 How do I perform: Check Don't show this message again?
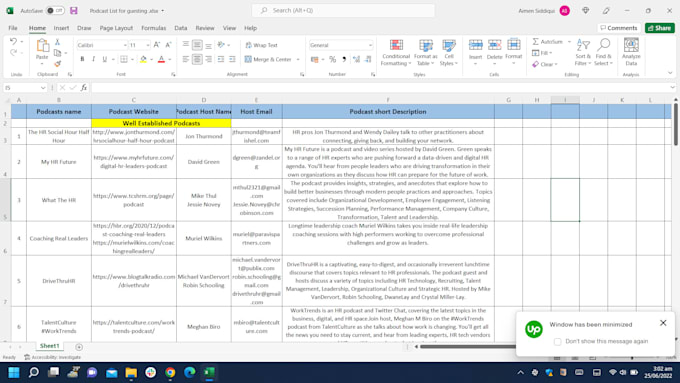[557, 342]
